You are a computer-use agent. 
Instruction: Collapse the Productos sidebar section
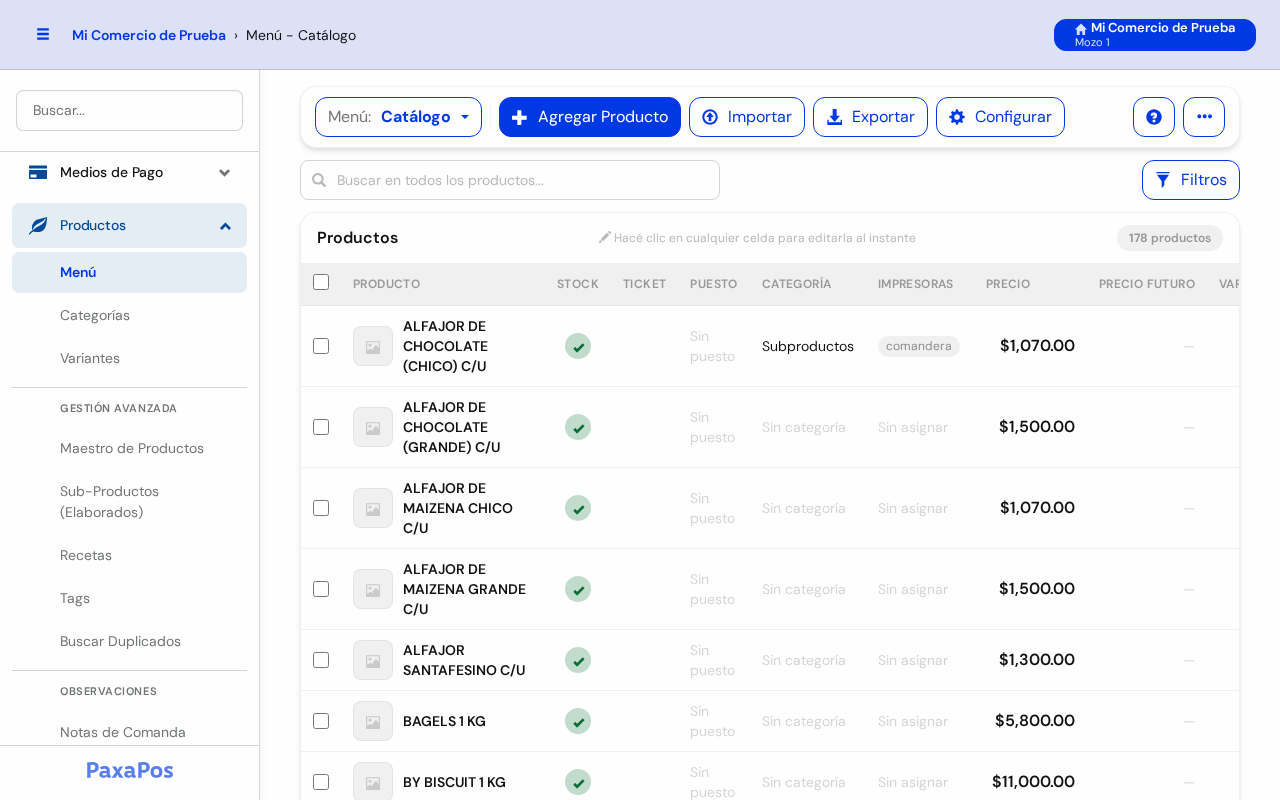click(129, 226)
